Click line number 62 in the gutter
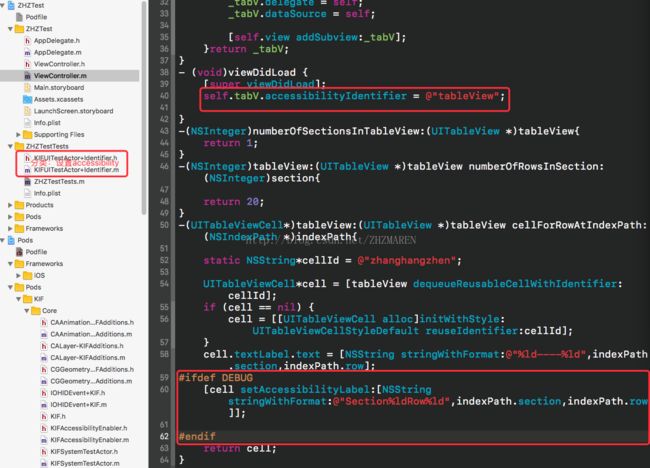 [164, 436]
